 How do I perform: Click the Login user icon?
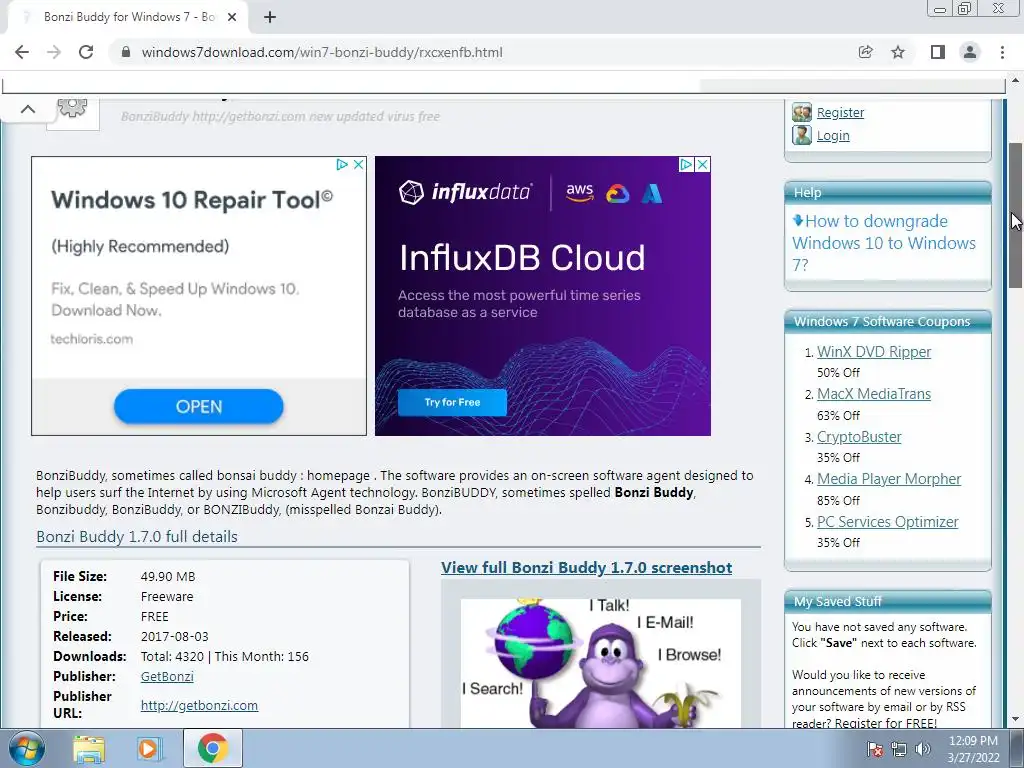[x=801, y=135]
